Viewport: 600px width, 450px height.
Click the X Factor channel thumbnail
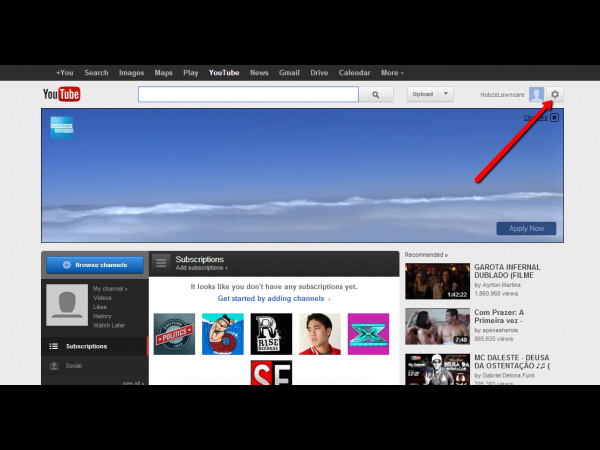tap(368, 334)
